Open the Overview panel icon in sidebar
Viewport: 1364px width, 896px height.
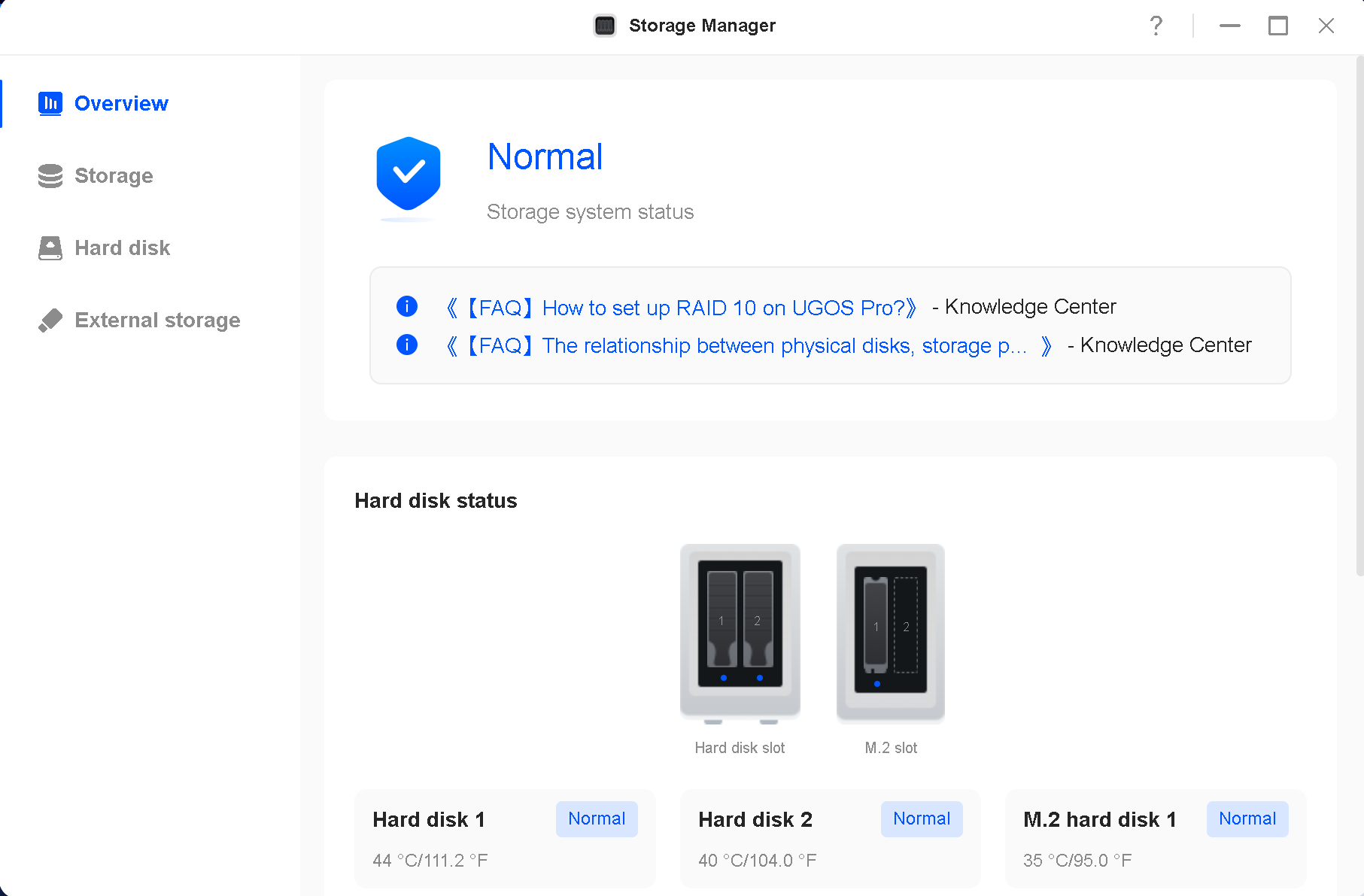click(x=50, y=103)
